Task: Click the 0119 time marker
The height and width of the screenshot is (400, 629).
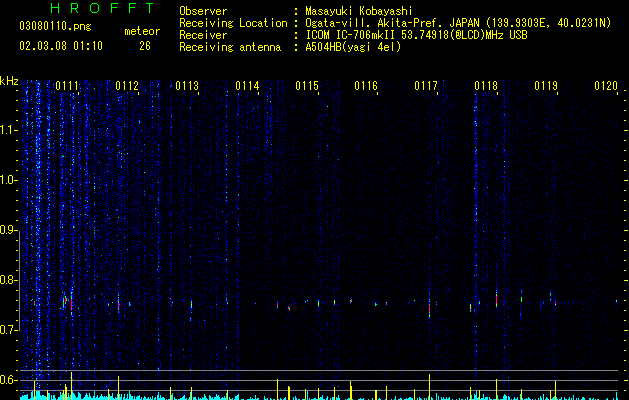Action: 546,86
